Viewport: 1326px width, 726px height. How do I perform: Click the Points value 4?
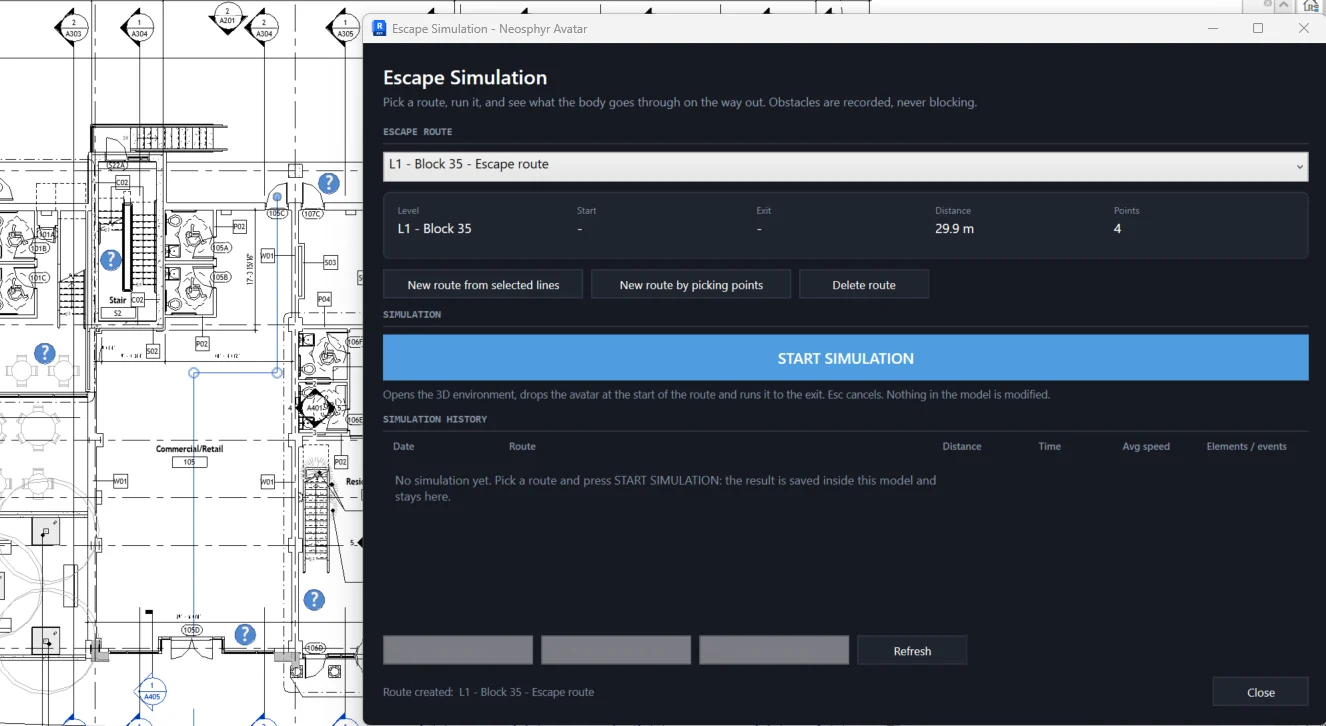click(x=1117, y=229)
